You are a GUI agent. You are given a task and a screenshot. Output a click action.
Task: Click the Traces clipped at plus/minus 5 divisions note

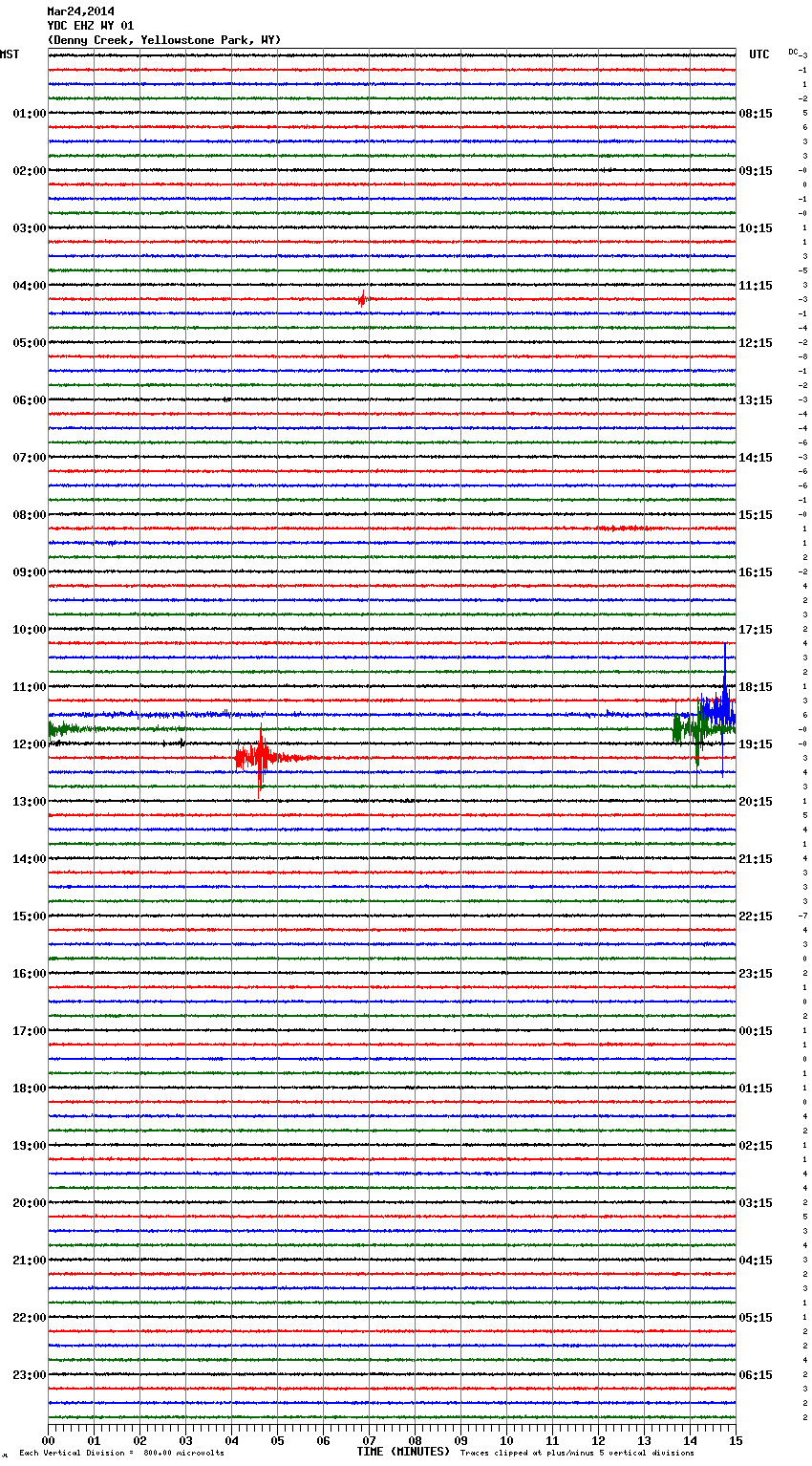pyautogui.click(x=577, y=1454)
